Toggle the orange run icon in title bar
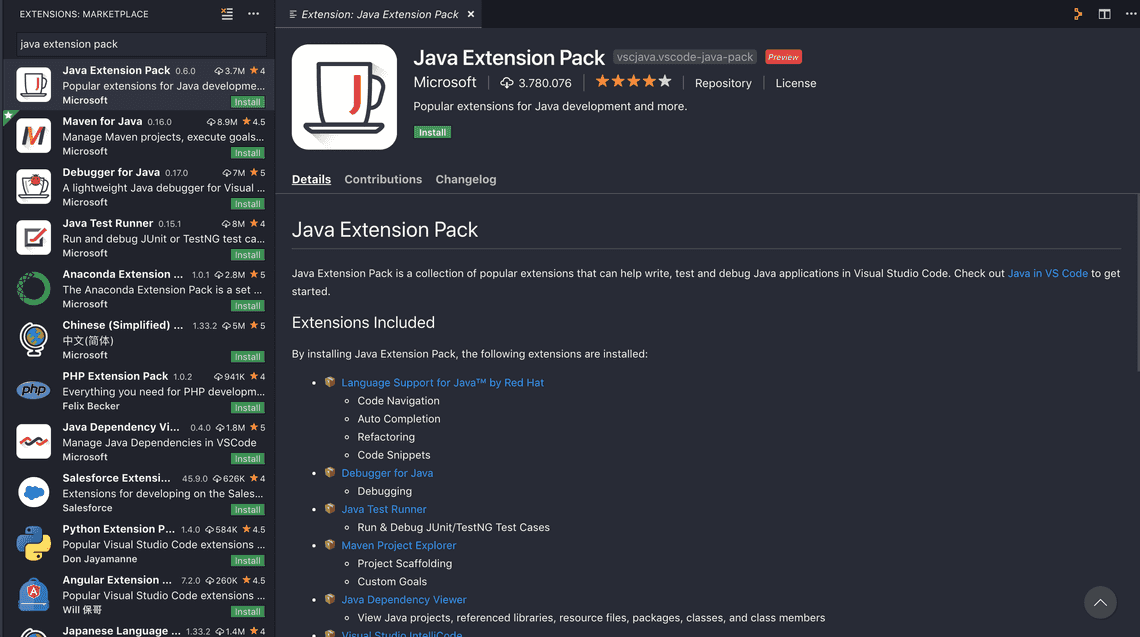This screenshot has height=637, width=1140. [x=1077, y=14]
